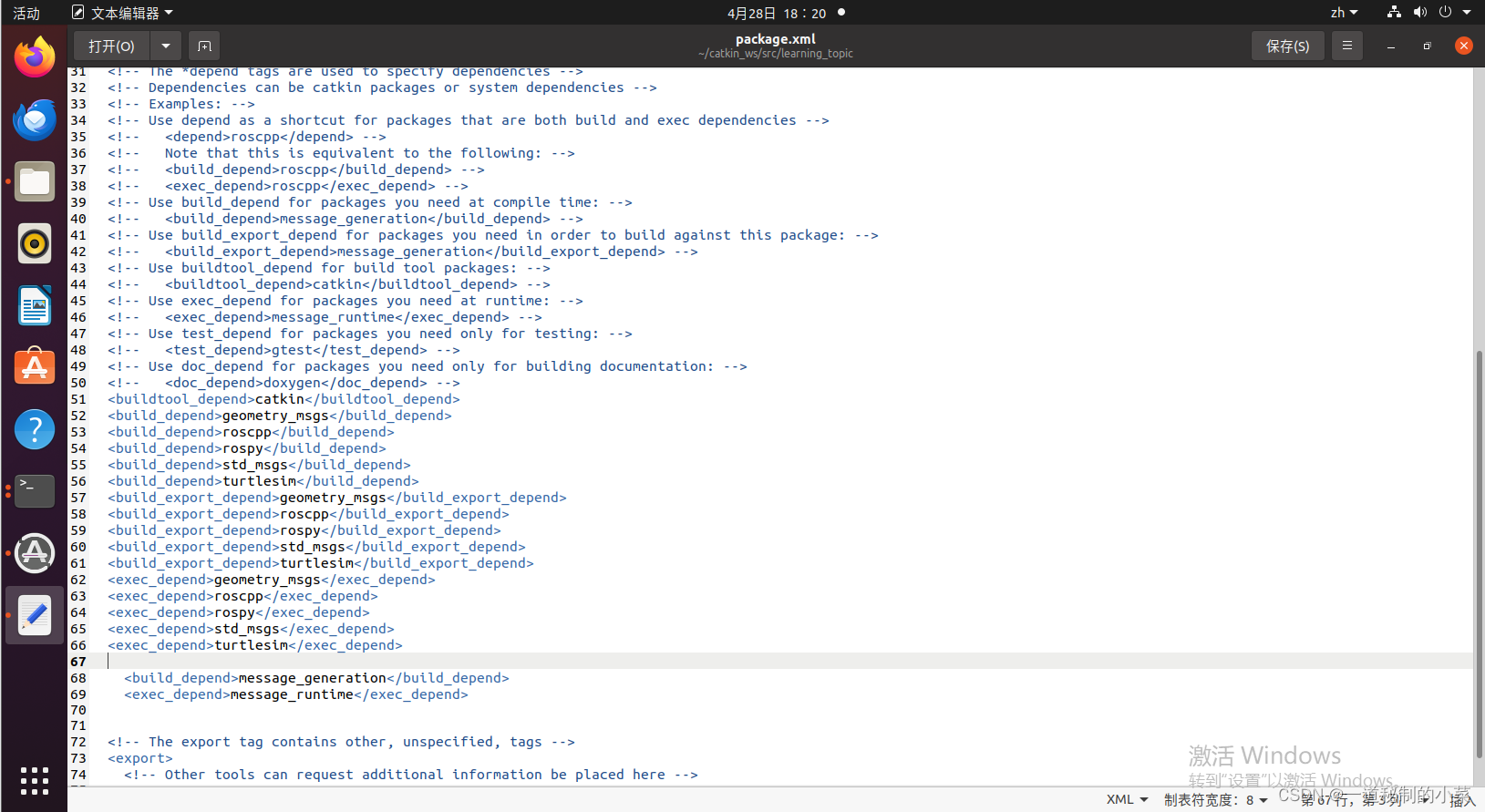Click 'roscpp' in exec_depend line 63
The width and height of the screenshot is (1485, 812).
(239, 596)
